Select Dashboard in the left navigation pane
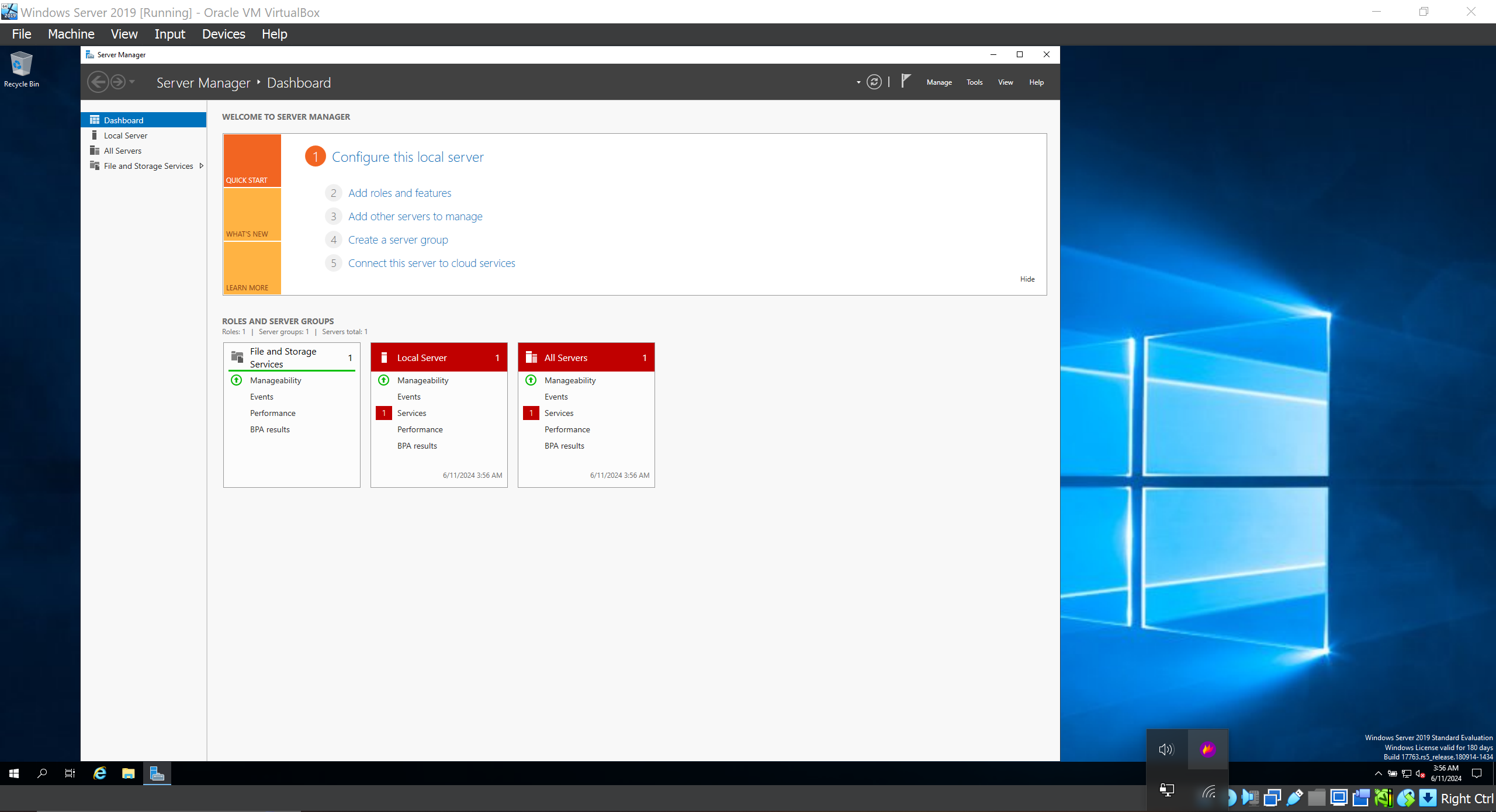Image resolution: width=1496 pixels, height=812 pixels. coord(144,120)
